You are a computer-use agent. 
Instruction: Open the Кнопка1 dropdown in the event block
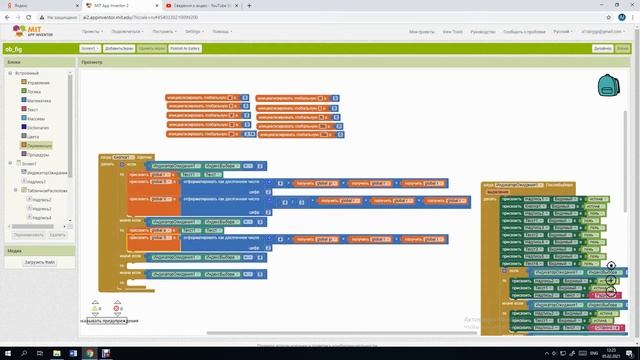tap(124, 157)
